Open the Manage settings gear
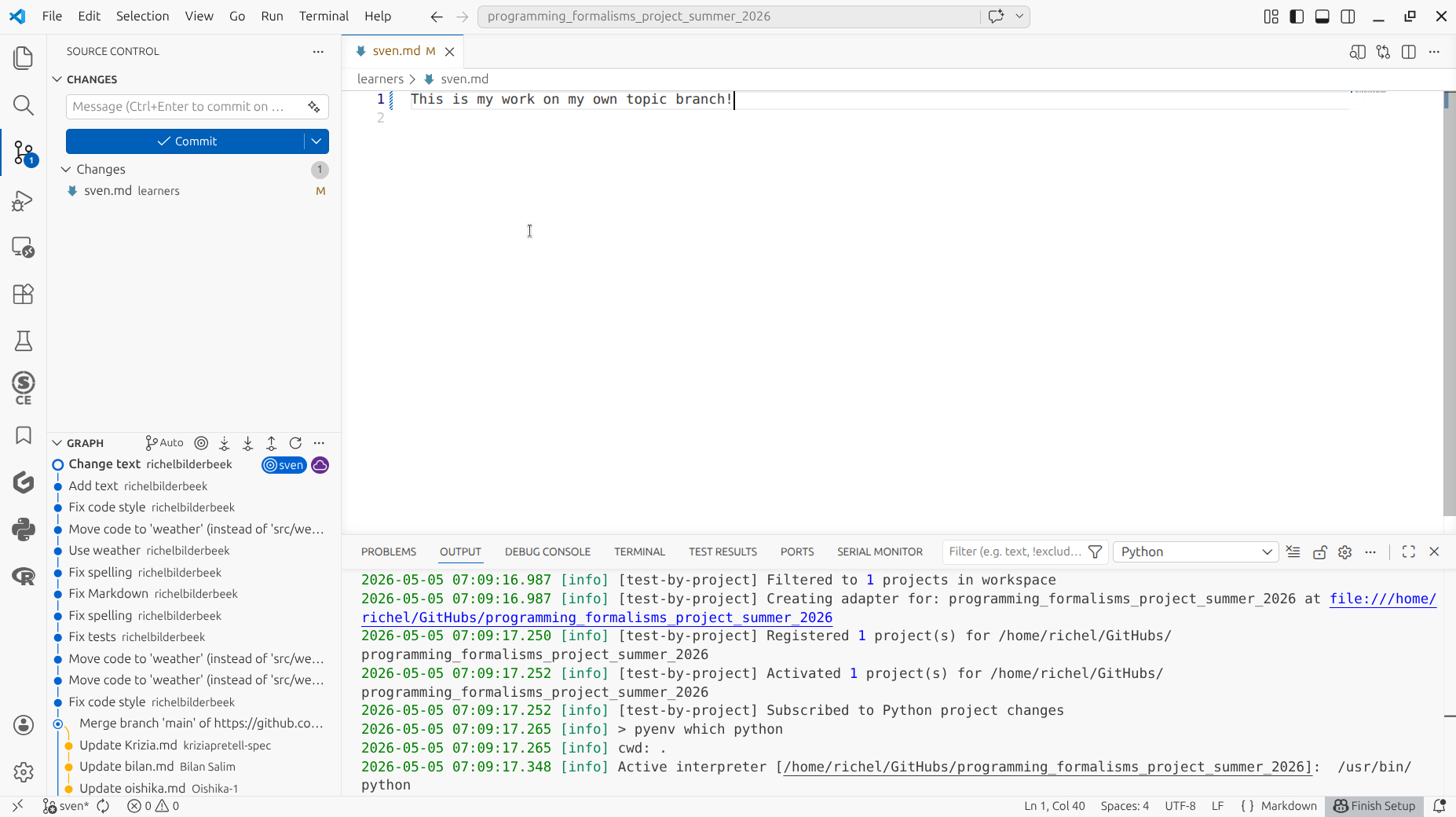 coord(24,772)
